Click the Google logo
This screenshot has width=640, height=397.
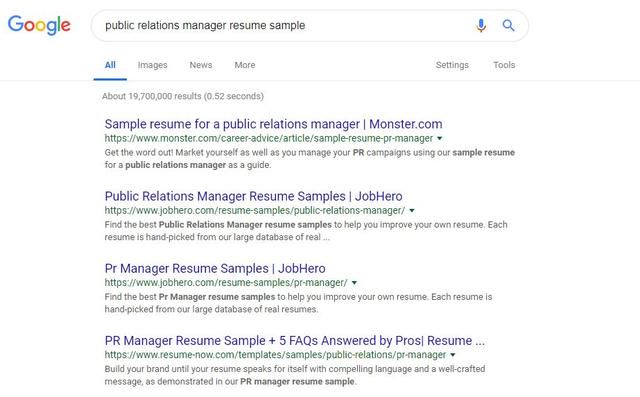coord(39,25)
